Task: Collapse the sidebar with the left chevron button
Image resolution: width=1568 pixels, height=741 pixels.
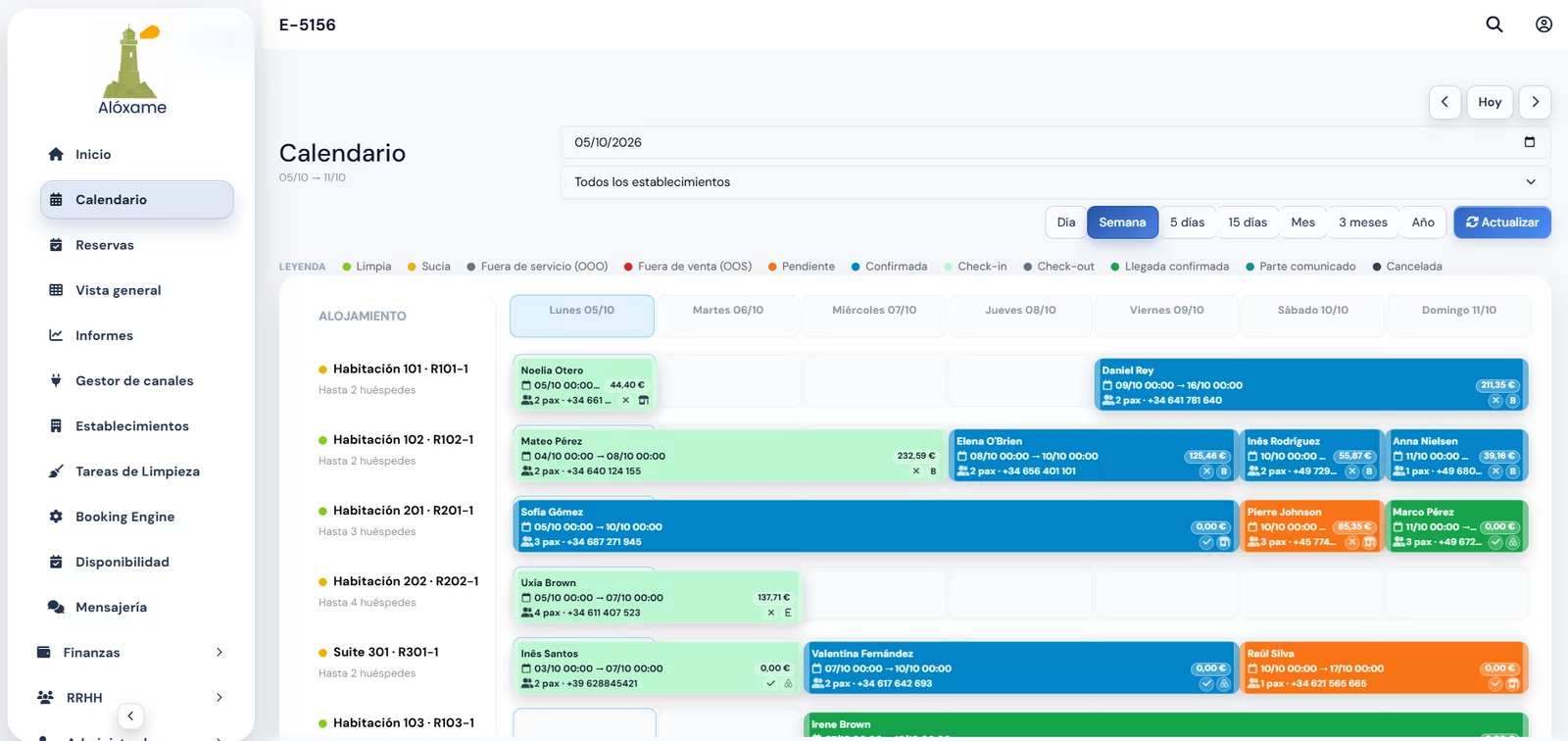Action: tap(130, 716)
